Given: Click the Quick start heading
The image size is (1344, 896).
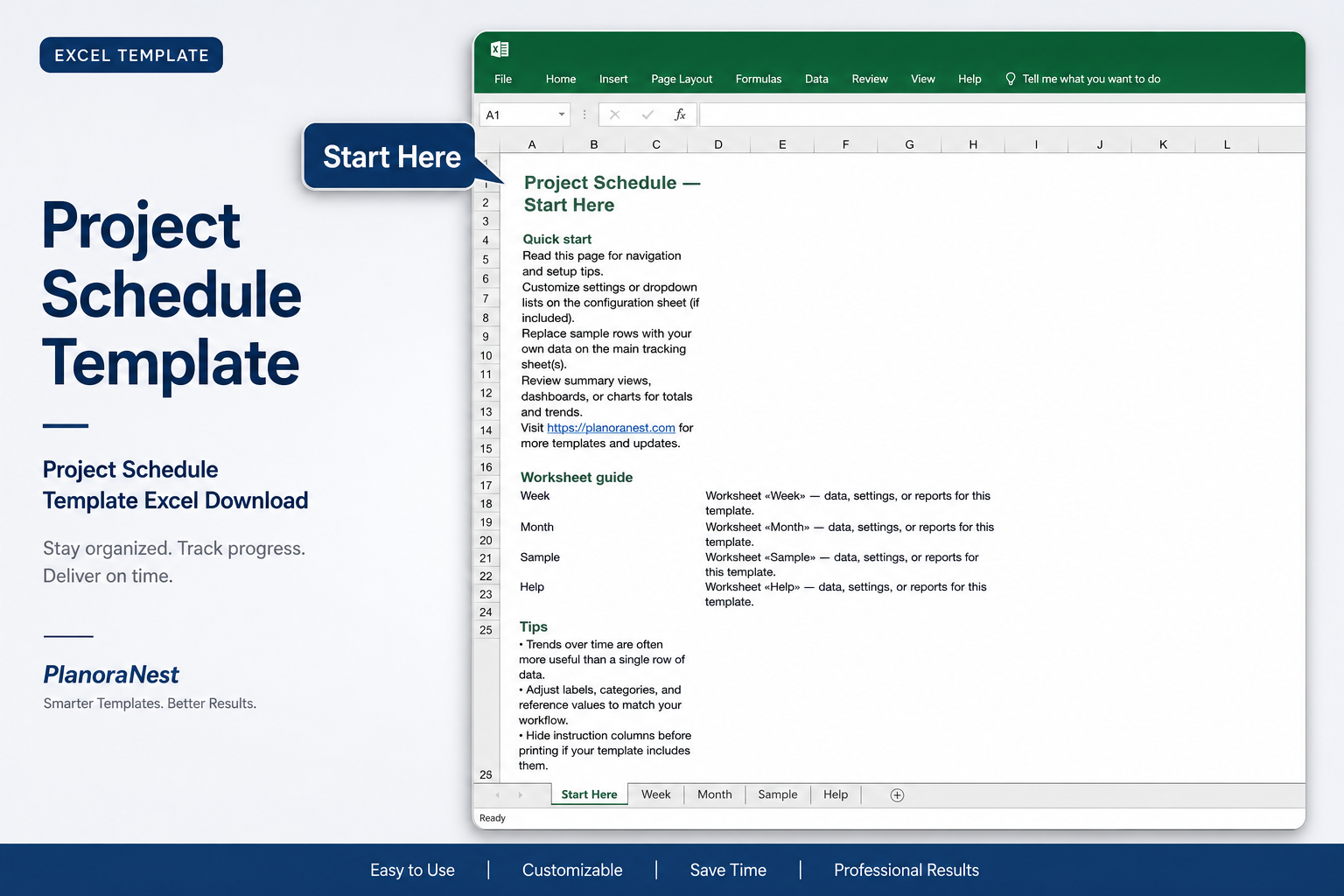Looking at the screenshot, I should (x=557, y=239).
